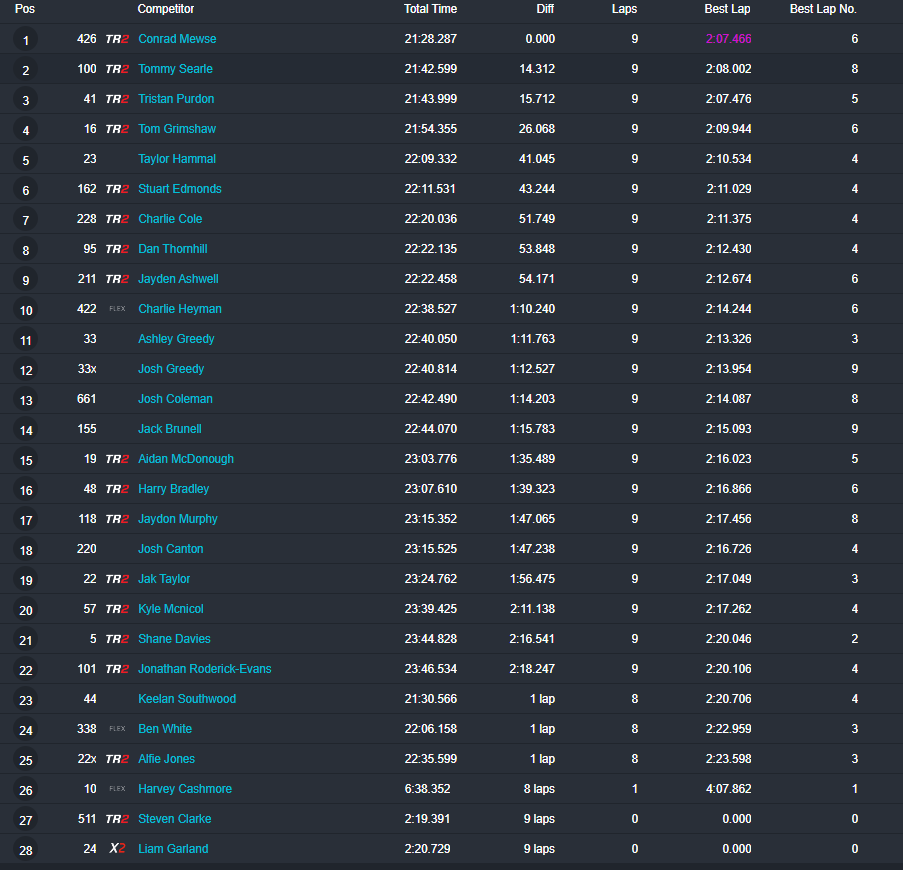
Task: Click TR2 logo beside Jayden Ashwell
Action: click(x=117, y=279)
